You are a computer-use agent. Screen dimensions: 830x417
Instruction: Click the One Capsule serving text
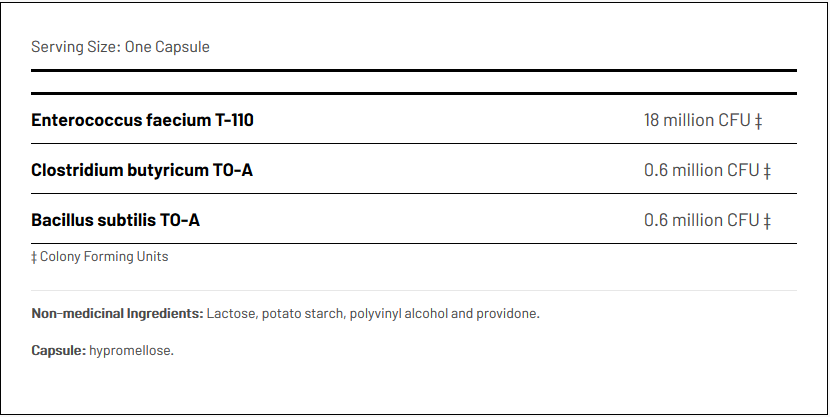[167, 47]
